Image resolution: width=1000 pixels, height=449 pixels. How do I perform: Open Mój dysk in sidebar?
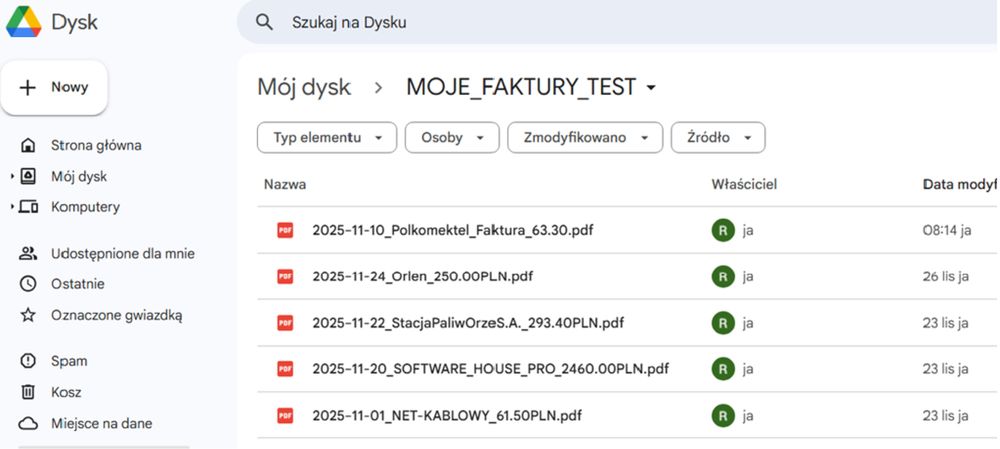click(x=79, y=177)
